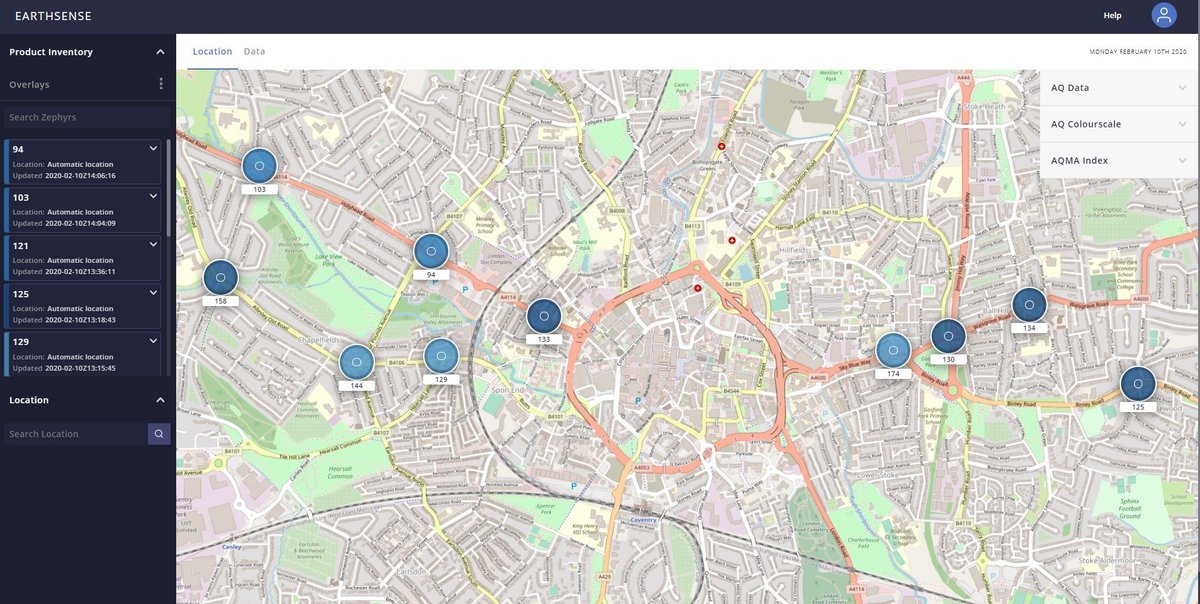This screenshot has width=1200, height=604.
Task: Click the 'Updated 2020-02-10Z14:04:09' timestamp of Zephyr 103
Action: pyautogui.click(x=64, y=223)
